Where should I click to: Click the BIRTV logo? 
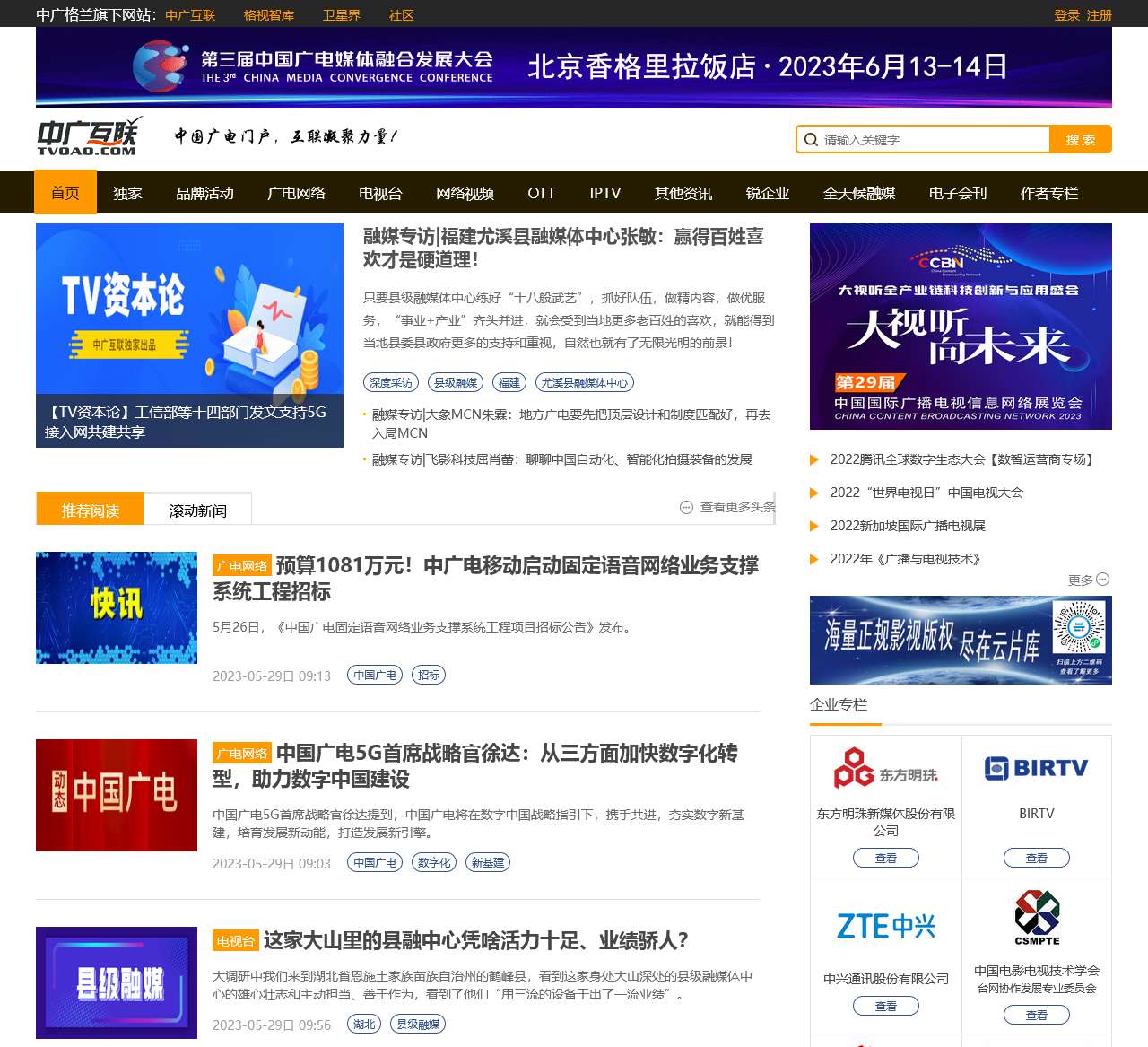1036,768
